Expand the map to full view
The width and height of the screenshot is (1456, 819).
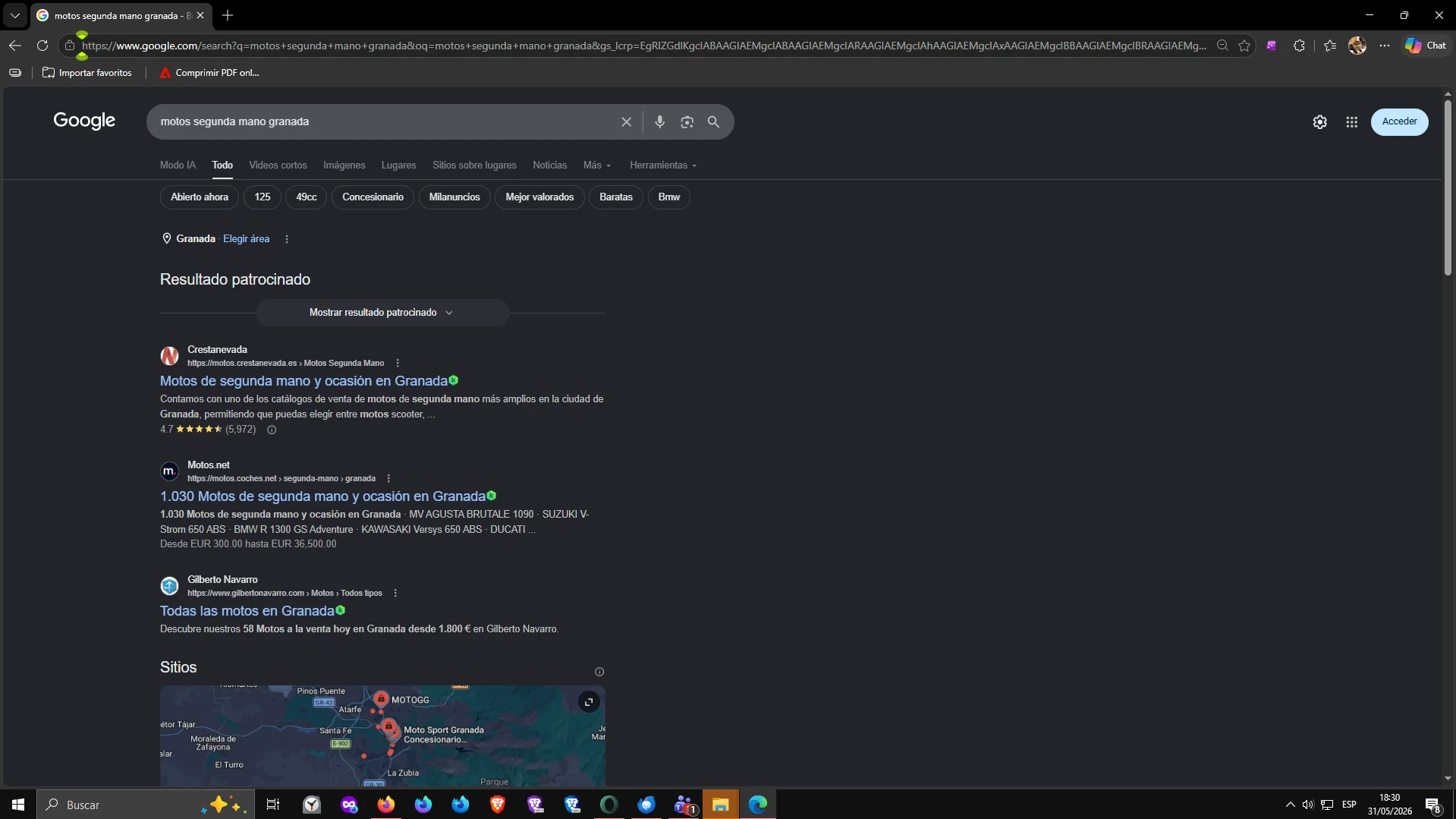589,702
